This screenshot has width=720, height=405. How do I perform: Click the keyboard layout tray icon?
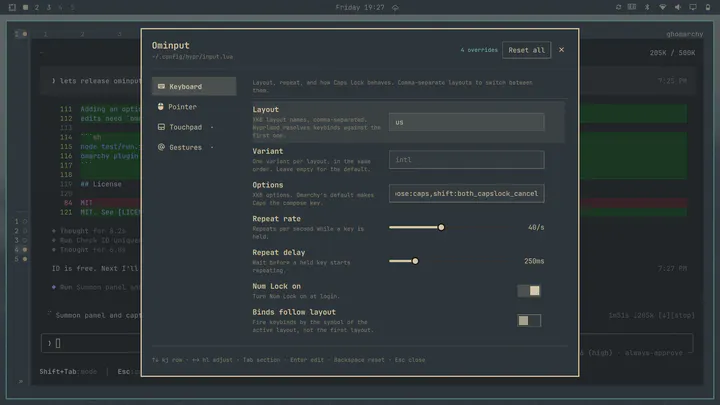632,7
